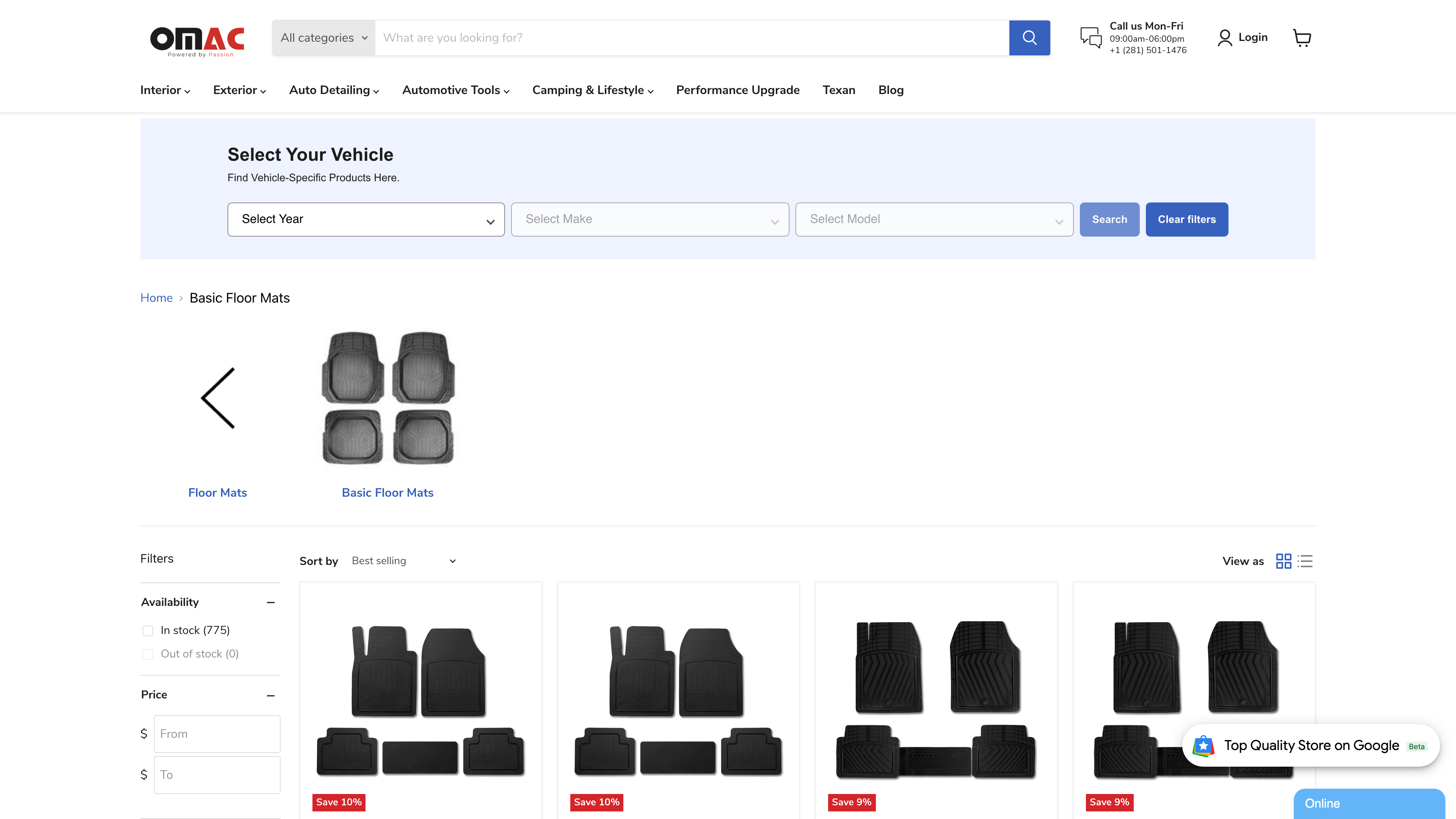Switch to grid view layout
1456x819 pixels.
1283,561
